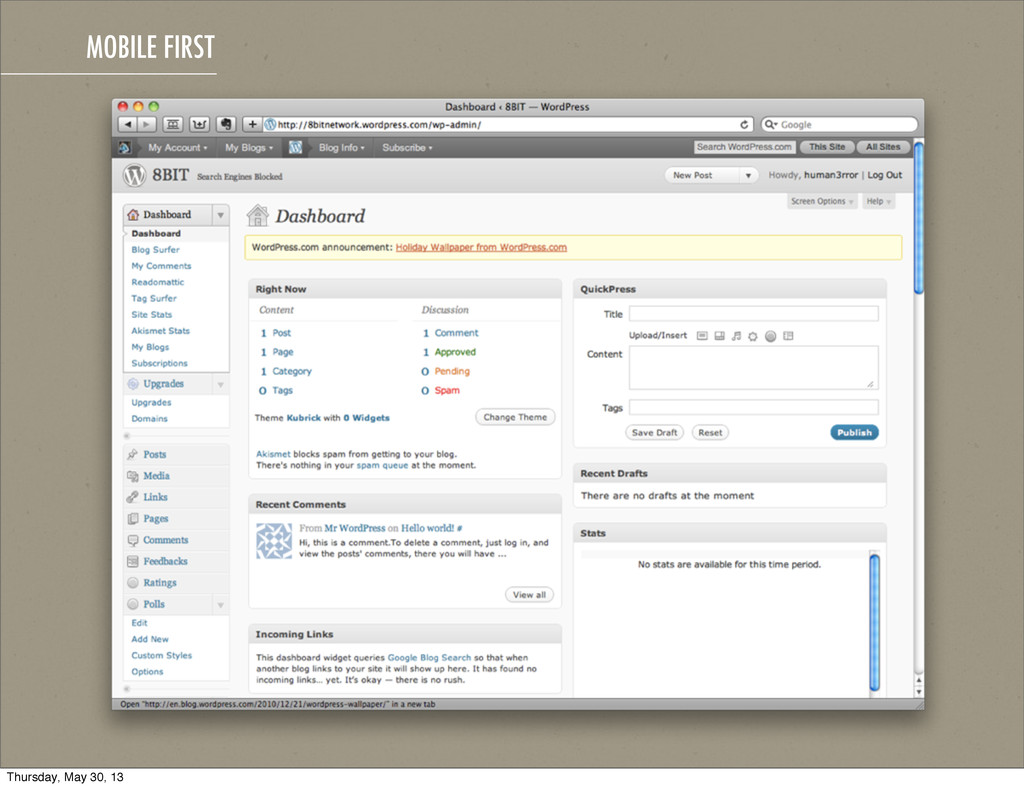Click the Evernote clipper toolbar icon
This screenshot has height=788, width=1024.
pos(225,124)
